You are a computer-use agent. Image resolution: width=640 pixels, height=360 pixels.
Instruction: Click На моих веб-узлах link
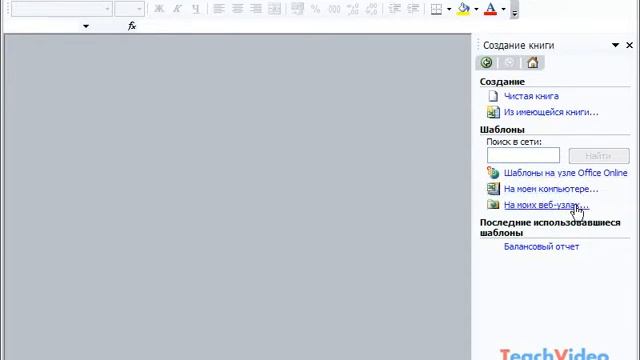(546, 205)
